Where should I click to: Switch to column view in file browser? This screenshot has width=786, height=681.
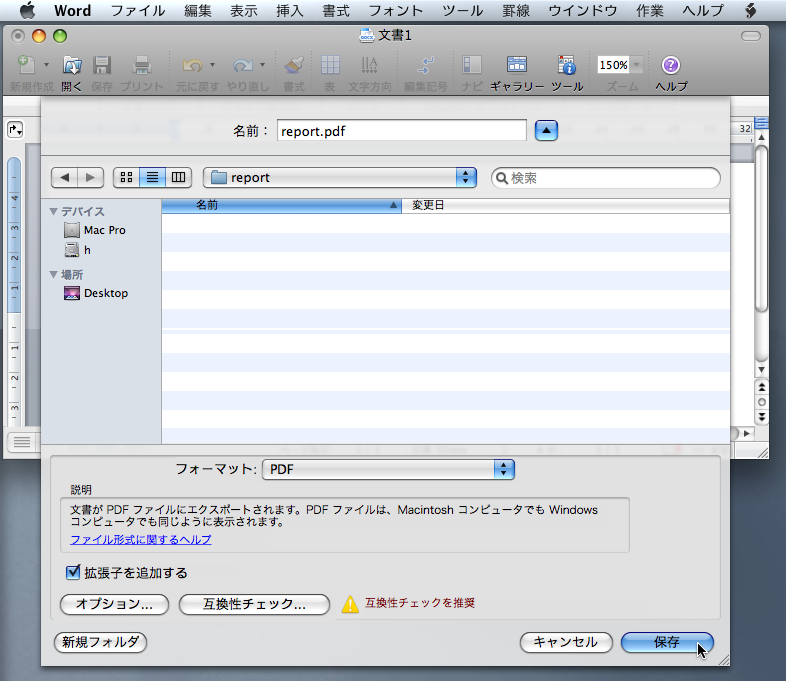point(179,177)
